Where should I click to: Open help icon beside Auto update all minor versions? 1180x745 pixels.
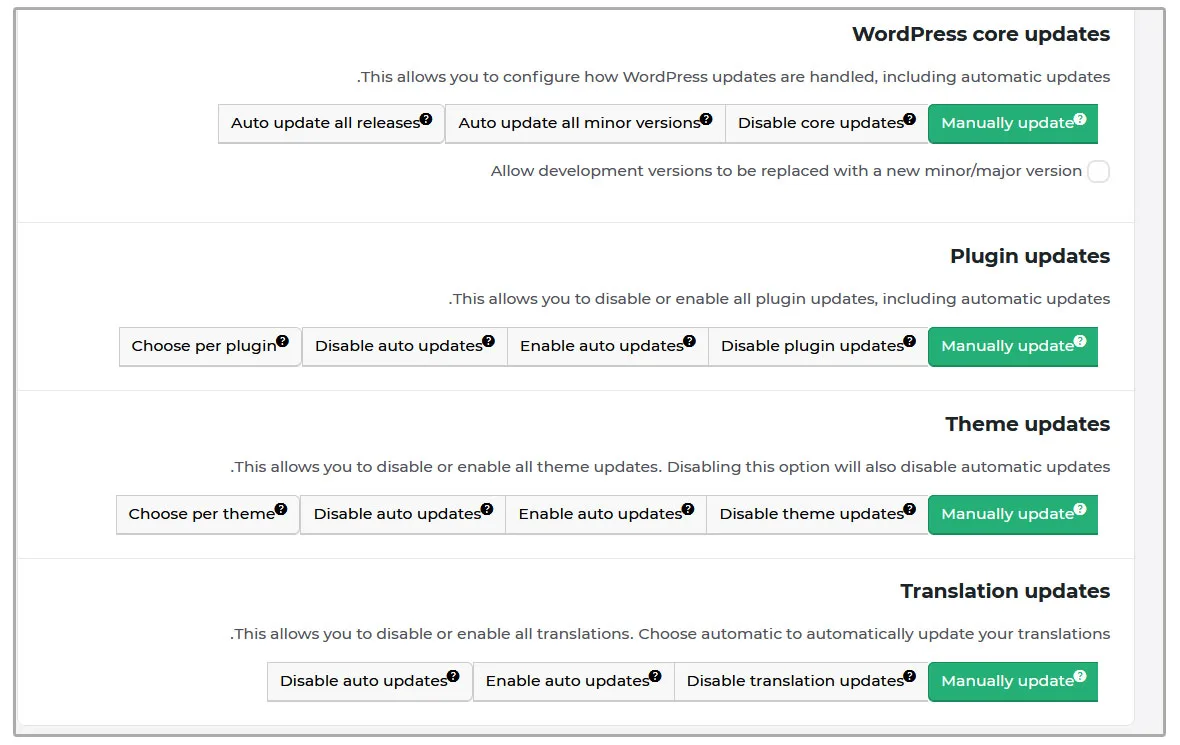706,119
